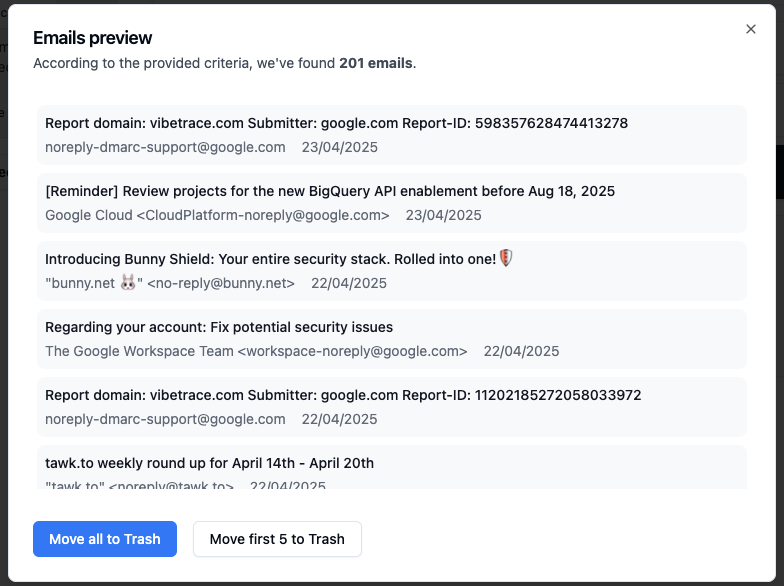Click the 201 emails count text
Image resolution: width=784 pixels, height=586 pixels.
pos(376,63)
